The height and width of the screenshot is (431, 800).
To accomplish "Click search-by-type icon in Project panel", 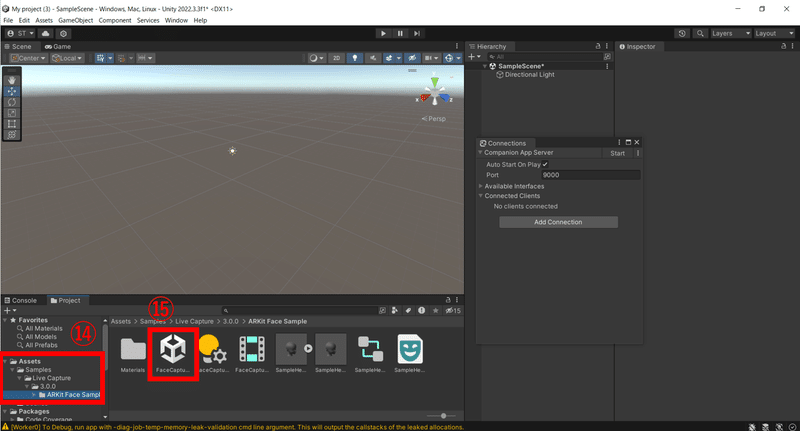I will tap(394, 310).
